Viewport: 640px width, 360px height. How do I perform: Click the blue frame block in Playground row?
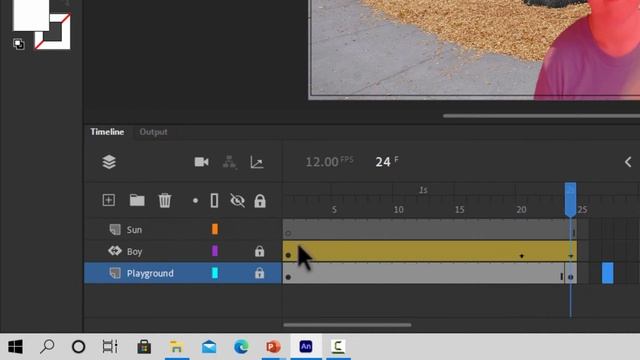point(608,273)
